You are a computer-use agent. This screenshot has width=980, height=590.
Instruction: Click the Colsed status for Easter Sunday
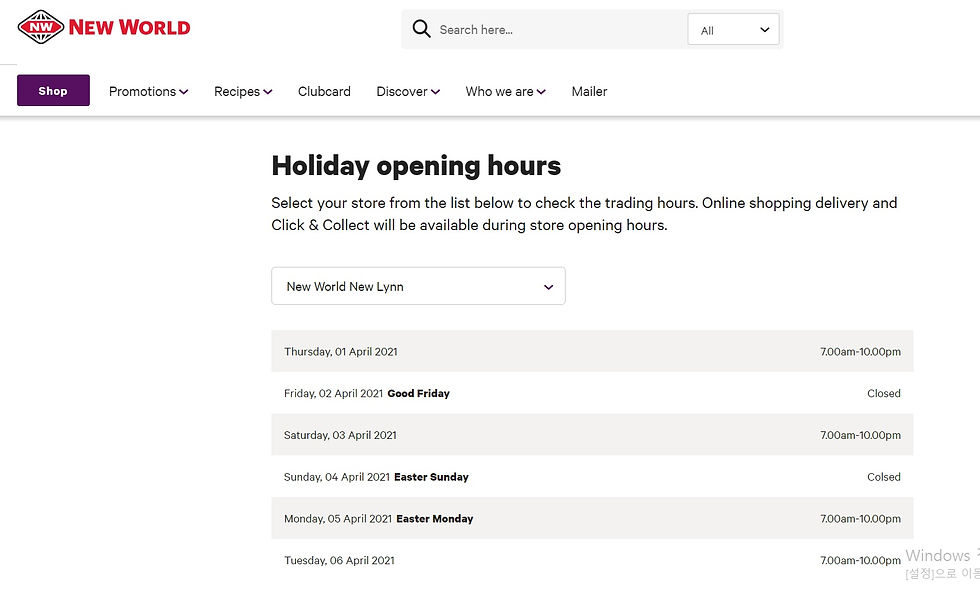[x=884, y=477]
